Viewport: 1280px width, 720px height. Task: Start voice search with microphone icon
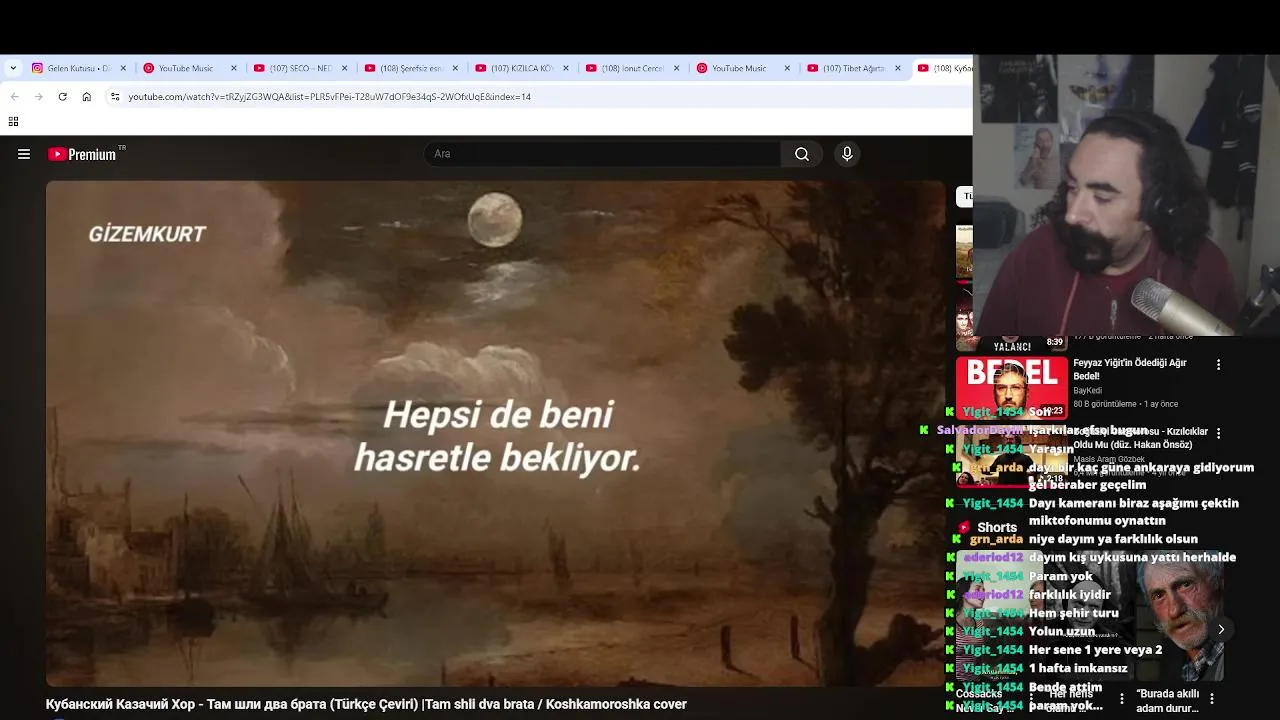847,154
